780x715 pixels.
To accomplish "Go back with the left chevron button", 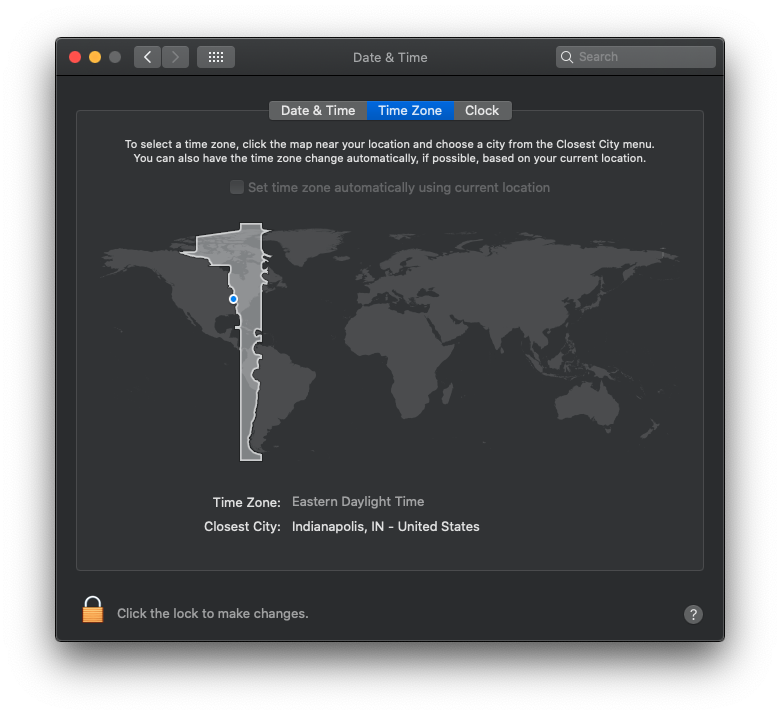I will tap(147, 57).
